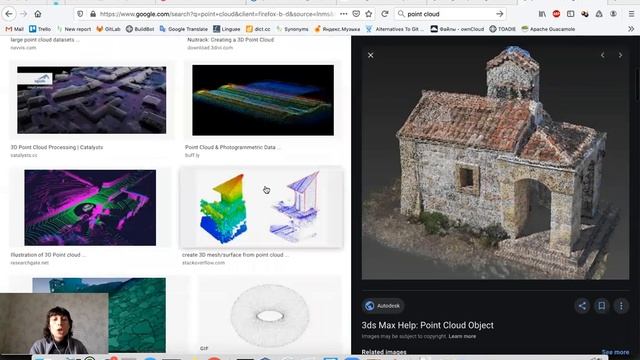Open the Synonyms bookmark
The image size is (640, 360).
(x=292, y=29)
